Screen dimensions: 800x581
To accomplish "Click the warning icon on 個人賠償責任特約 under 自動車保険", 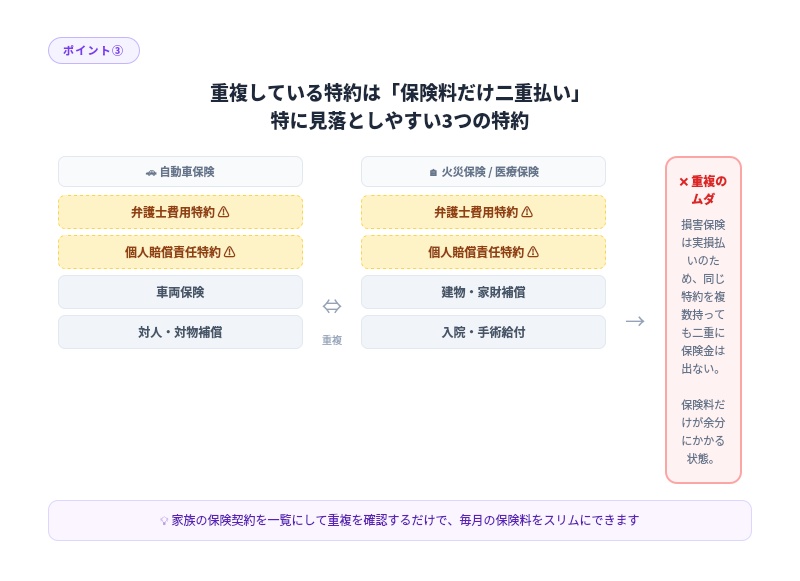I will click(x=230, y=252).
